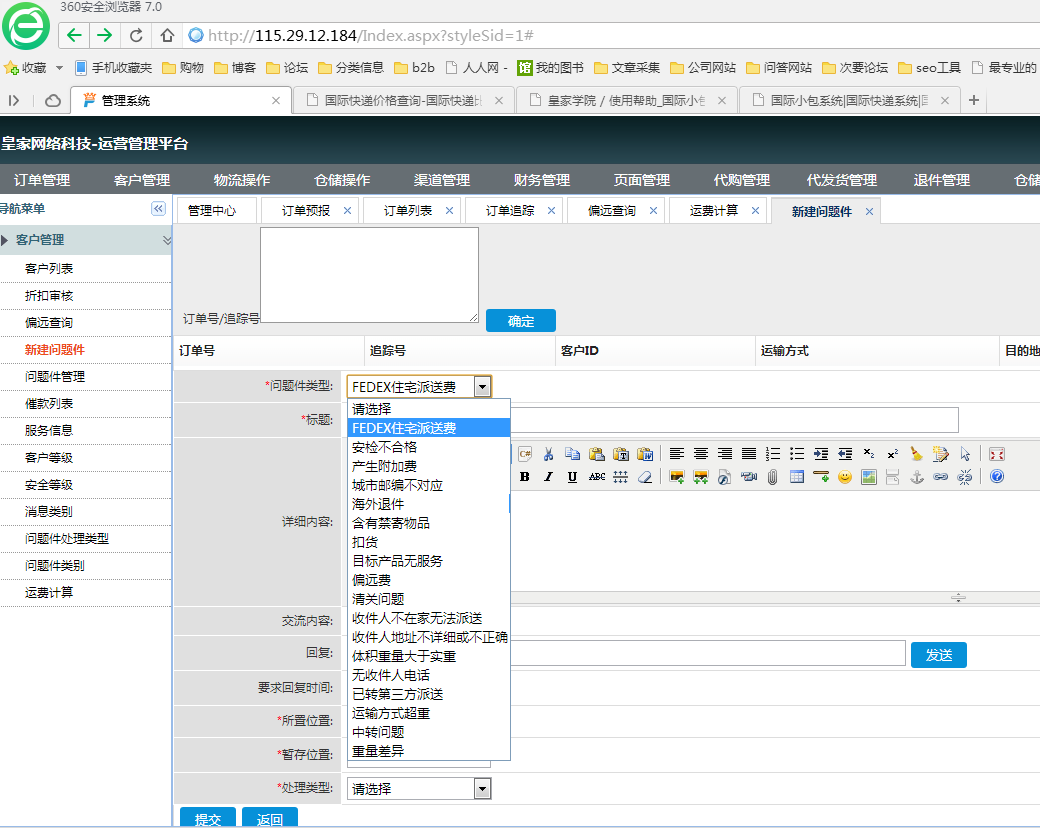Open editor help question mark icon
The image size is (1040, 828).
[x=997, y=476]
